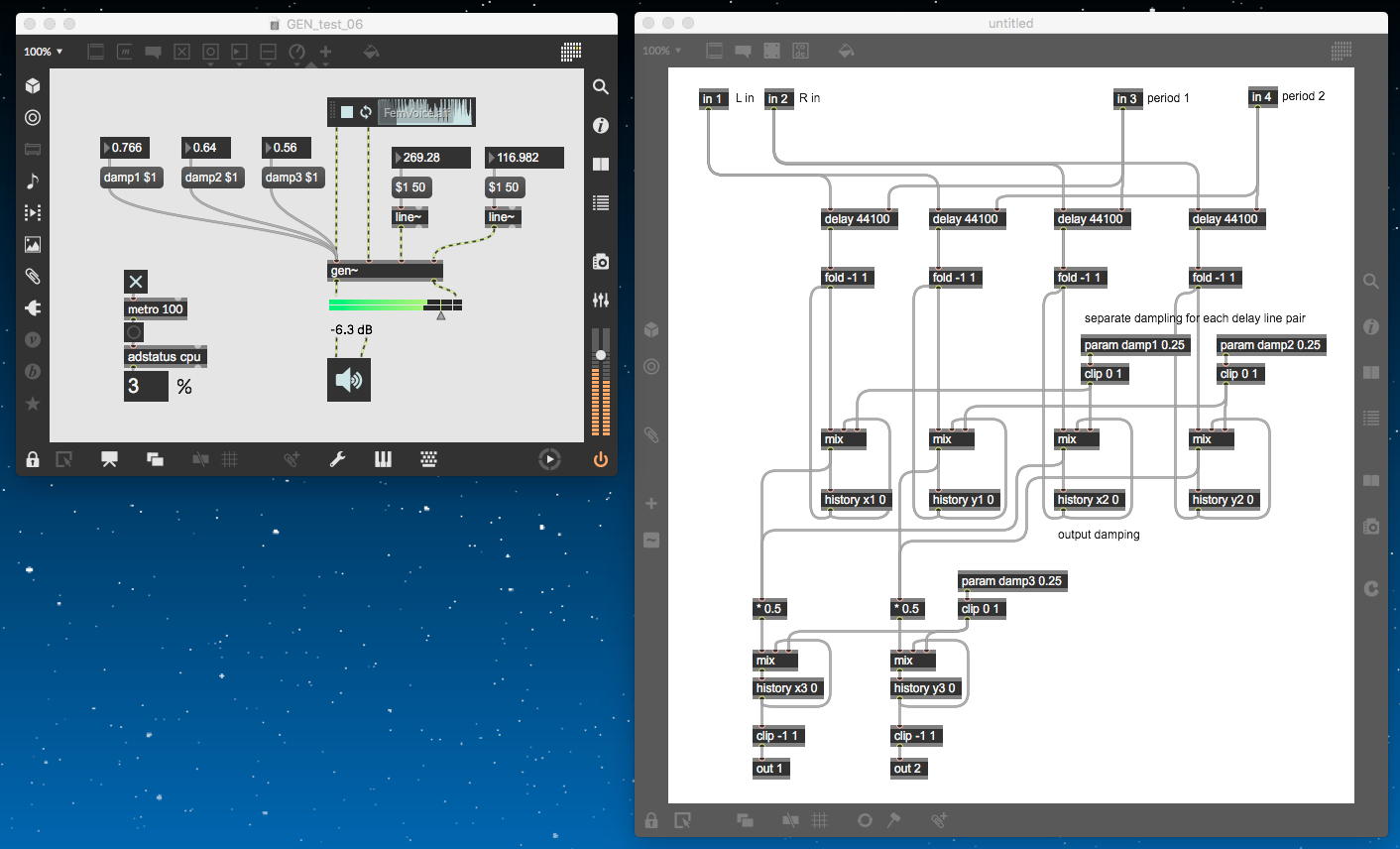Select the 116.982 number box
Viewport: 1400px width, 849px height.
click(x=525, y=158)
